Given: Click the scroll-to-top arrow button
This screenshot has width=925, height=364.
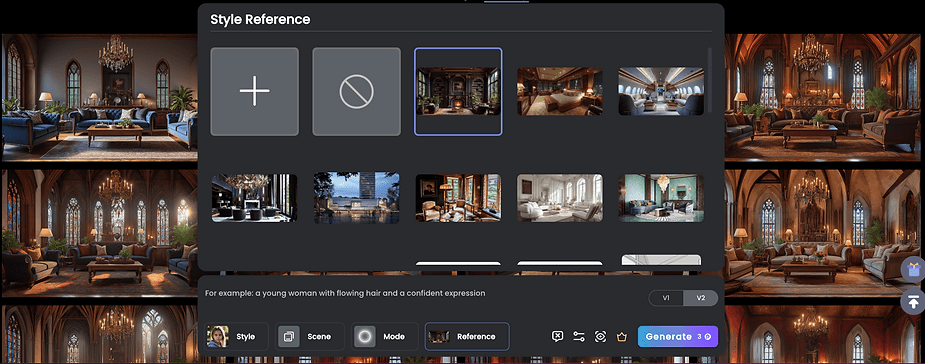Looking at the screenshot, I should point(913,302).
